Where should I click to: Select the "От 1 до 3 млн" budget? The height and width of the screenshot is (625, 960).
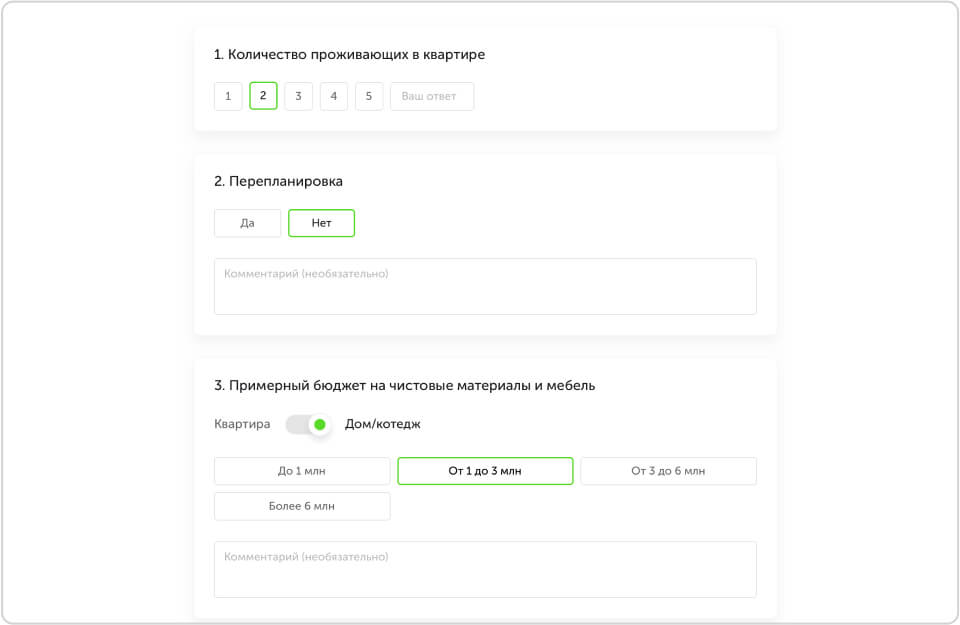[x=485, y=471]
